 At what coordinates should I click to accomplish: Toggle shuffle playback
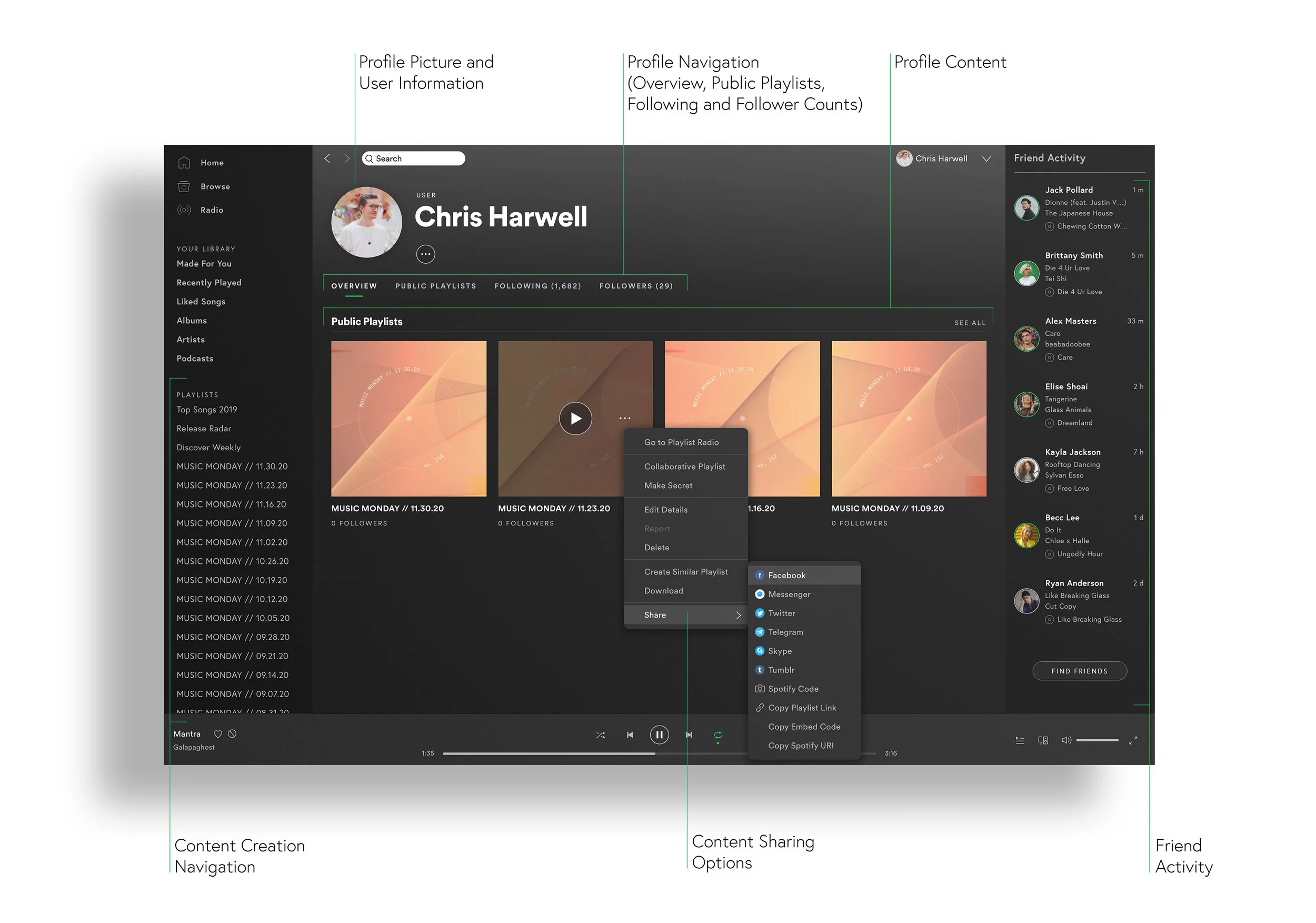[600, 735]
